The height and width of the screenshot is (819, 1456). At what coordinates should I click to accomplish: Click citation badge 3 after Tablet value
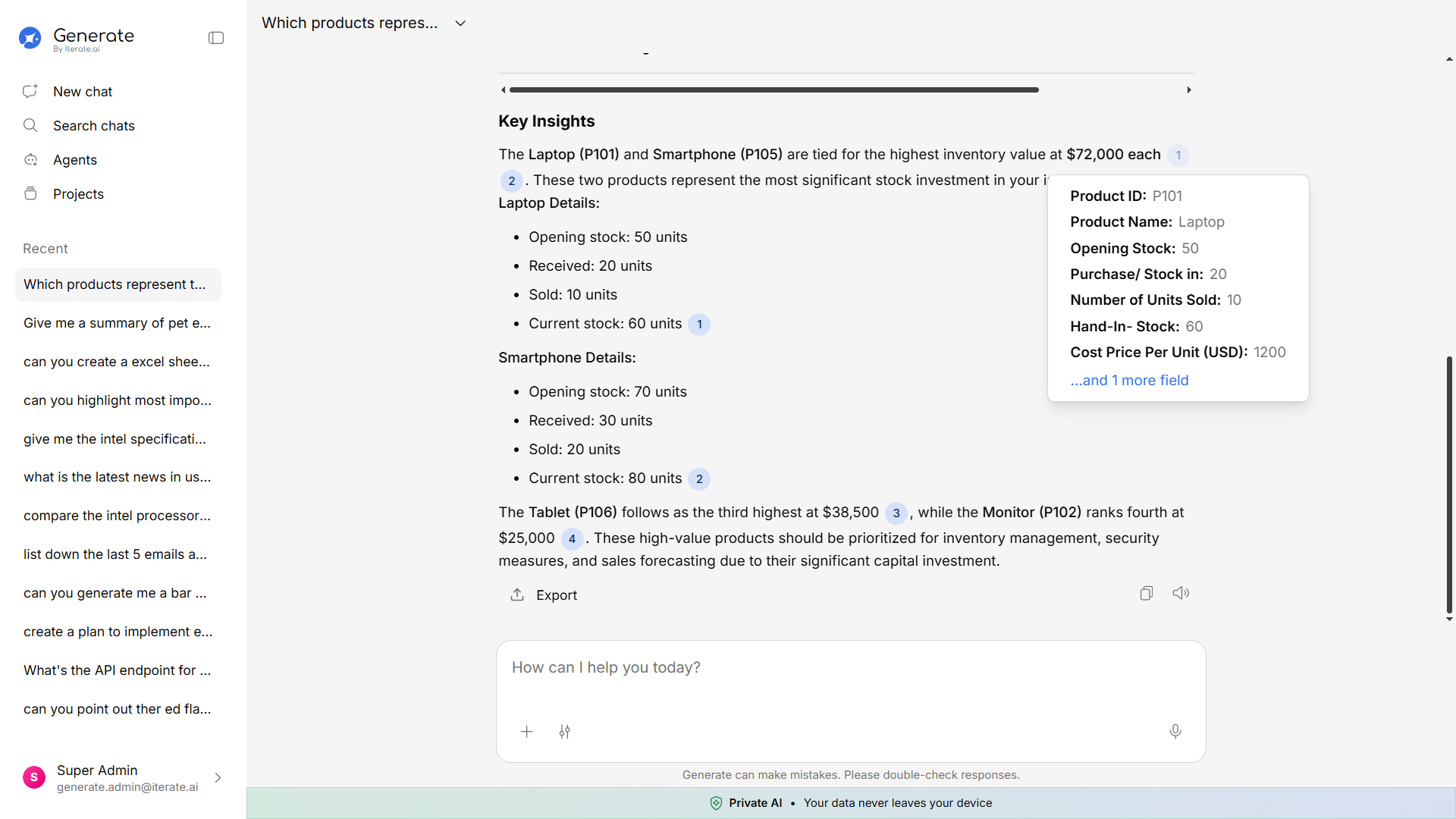click(896, 513)
